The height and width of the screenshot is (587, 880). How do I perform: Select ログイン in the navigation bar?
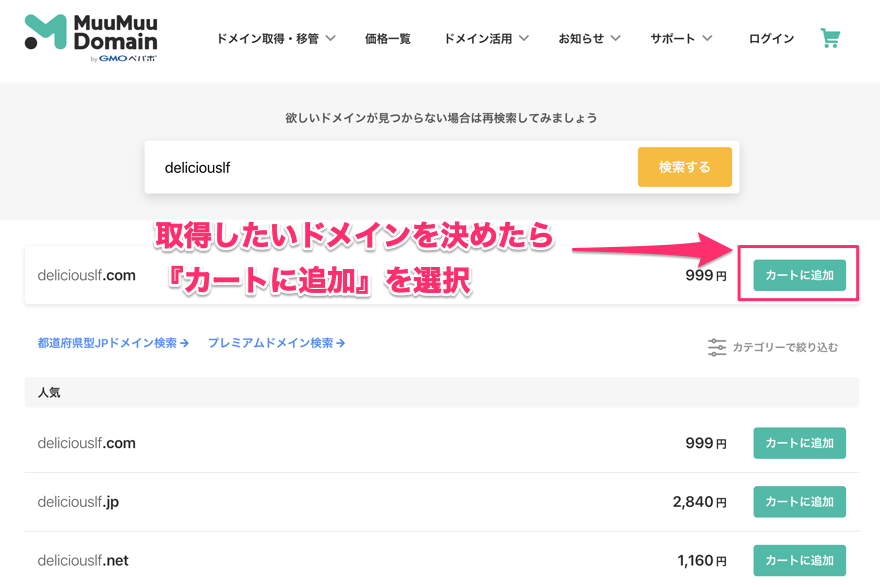click(x=770, y=38)
